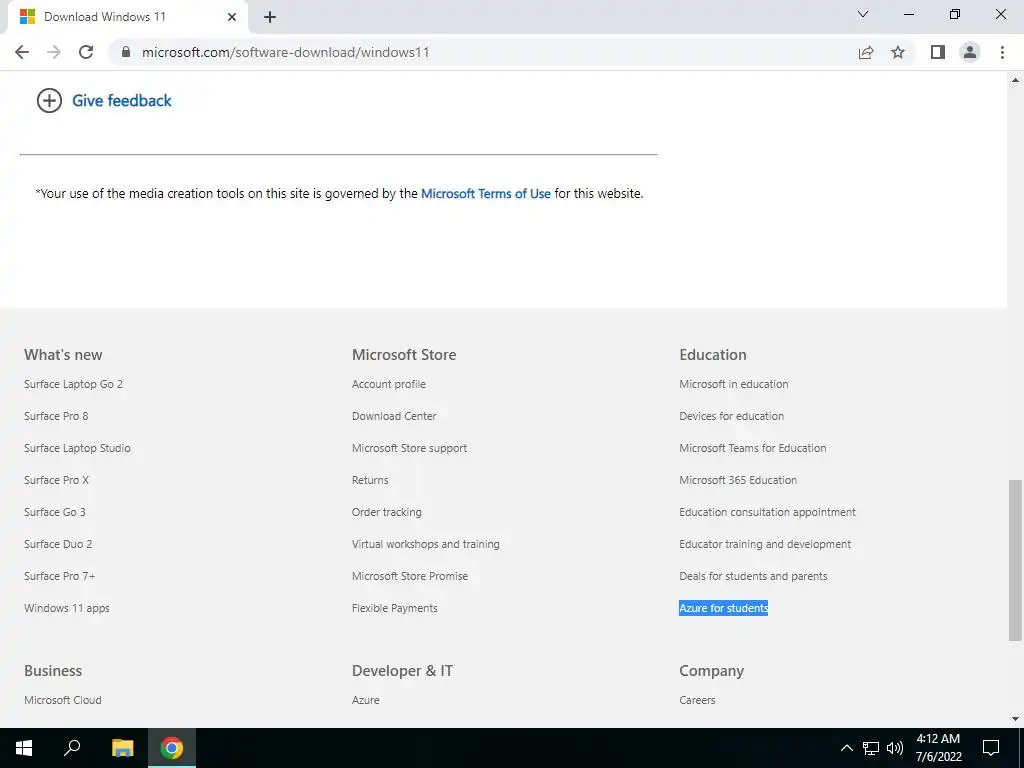Open the Microsoft Terms of Use link

coord(485,193)
